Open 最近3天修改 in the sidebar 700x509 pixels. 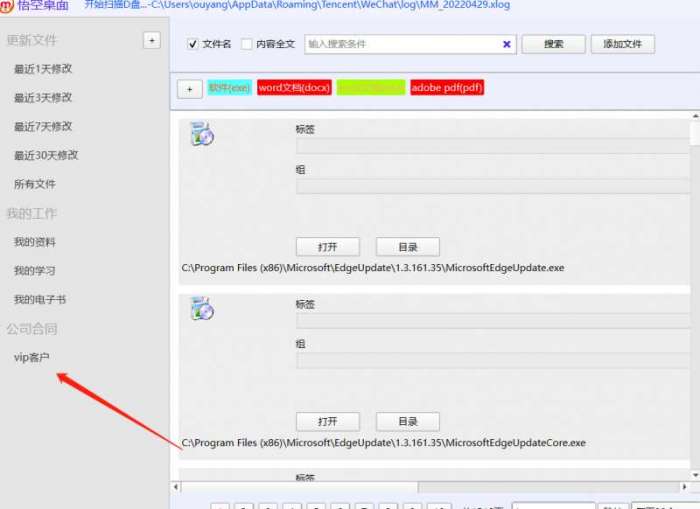(43, 97)
